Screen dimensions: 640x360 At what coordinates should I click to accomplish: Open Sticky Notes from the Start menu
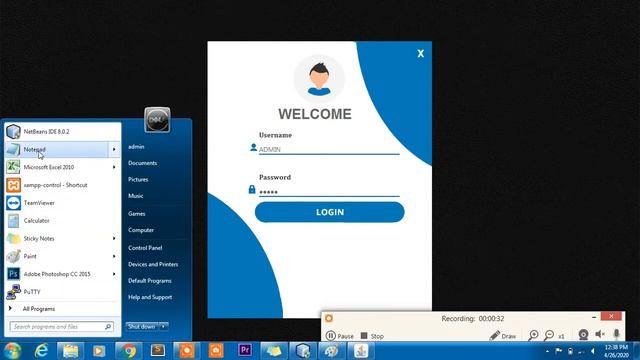point(57,238)
